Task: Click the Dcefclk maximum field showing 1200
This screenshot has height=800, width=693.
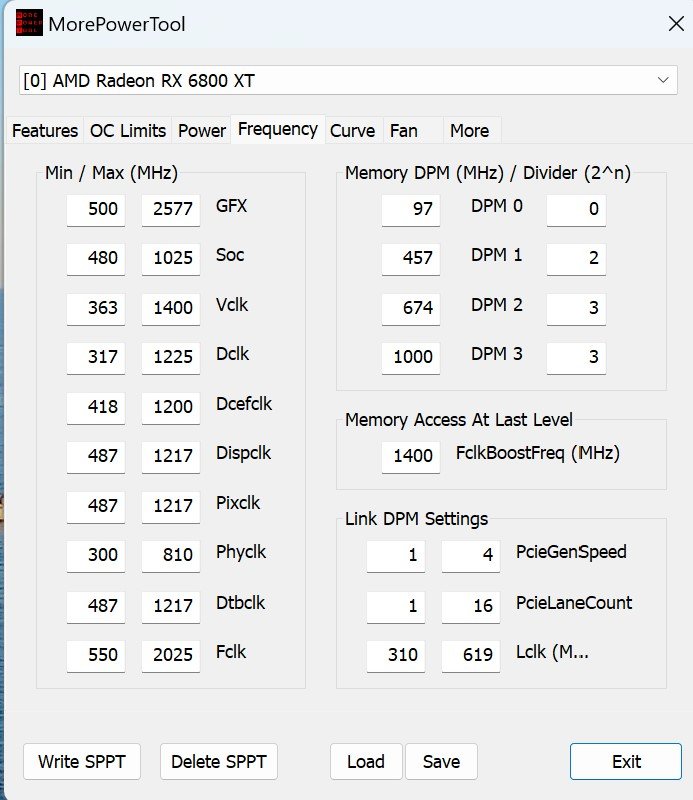Action: coord(171,407)
